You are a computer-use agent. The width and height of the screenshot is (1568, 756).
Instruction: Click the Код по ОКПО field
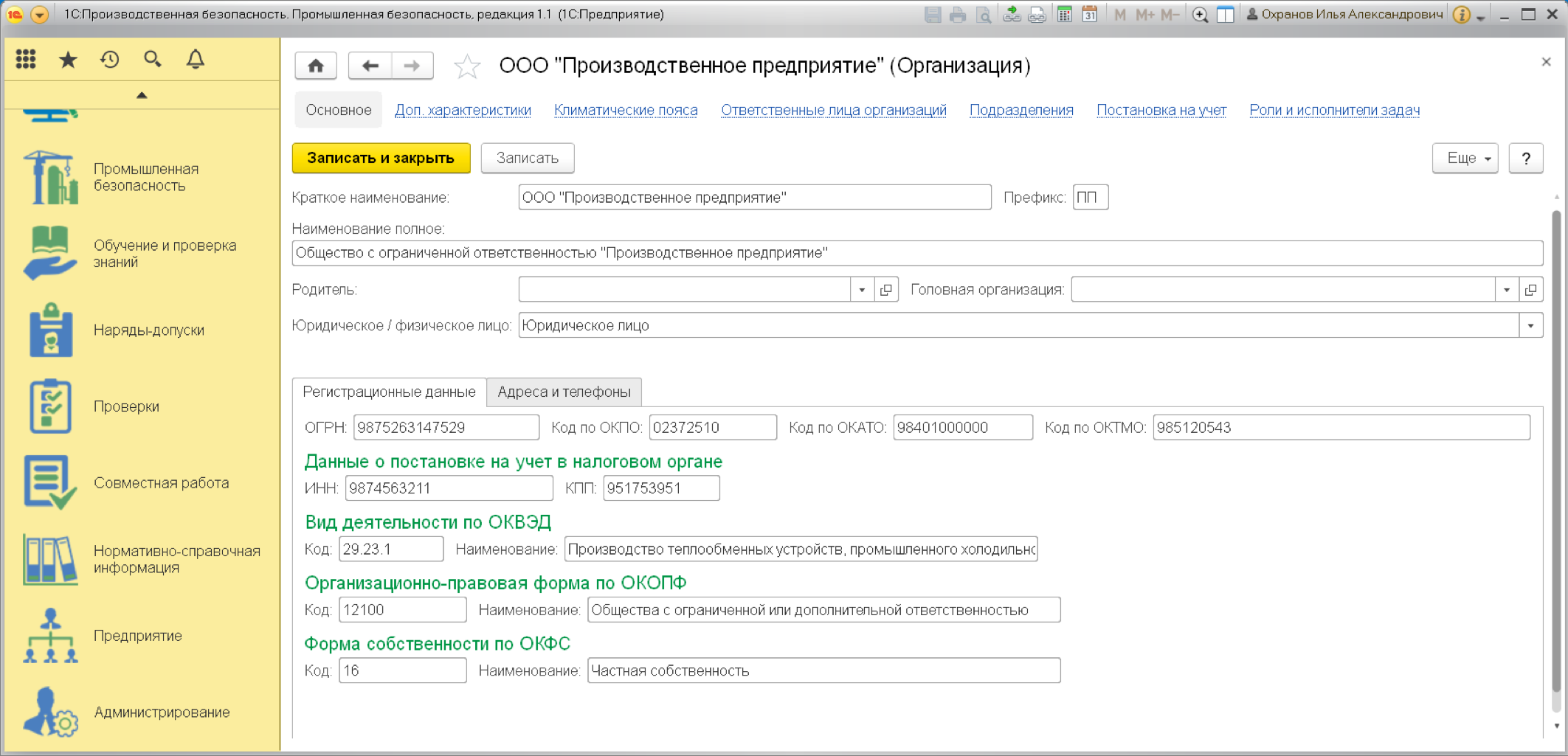click(713, 428)
